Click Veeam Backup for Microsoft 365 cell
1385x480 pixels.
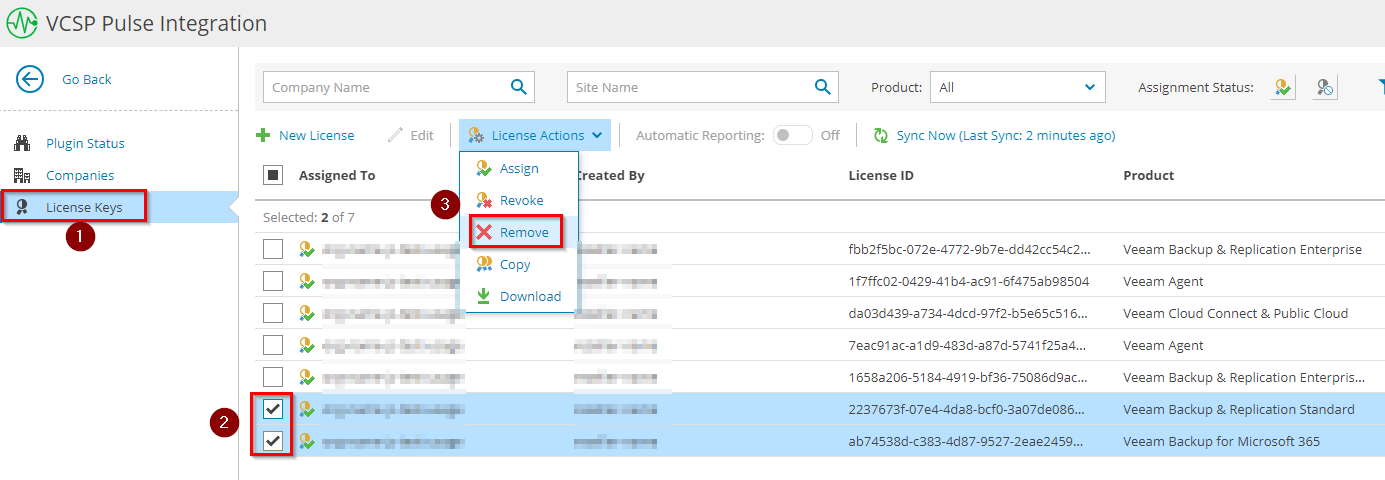point(1221,441)
